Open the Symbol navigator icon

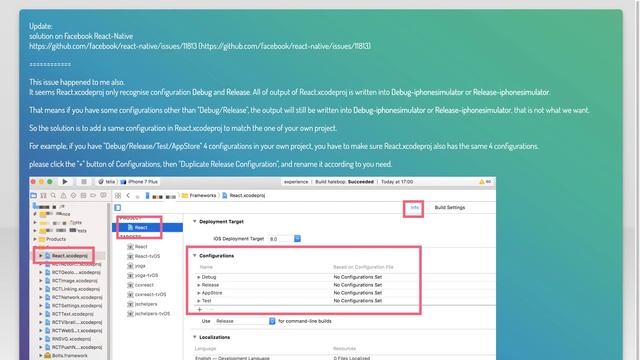(x=43, y=196)
